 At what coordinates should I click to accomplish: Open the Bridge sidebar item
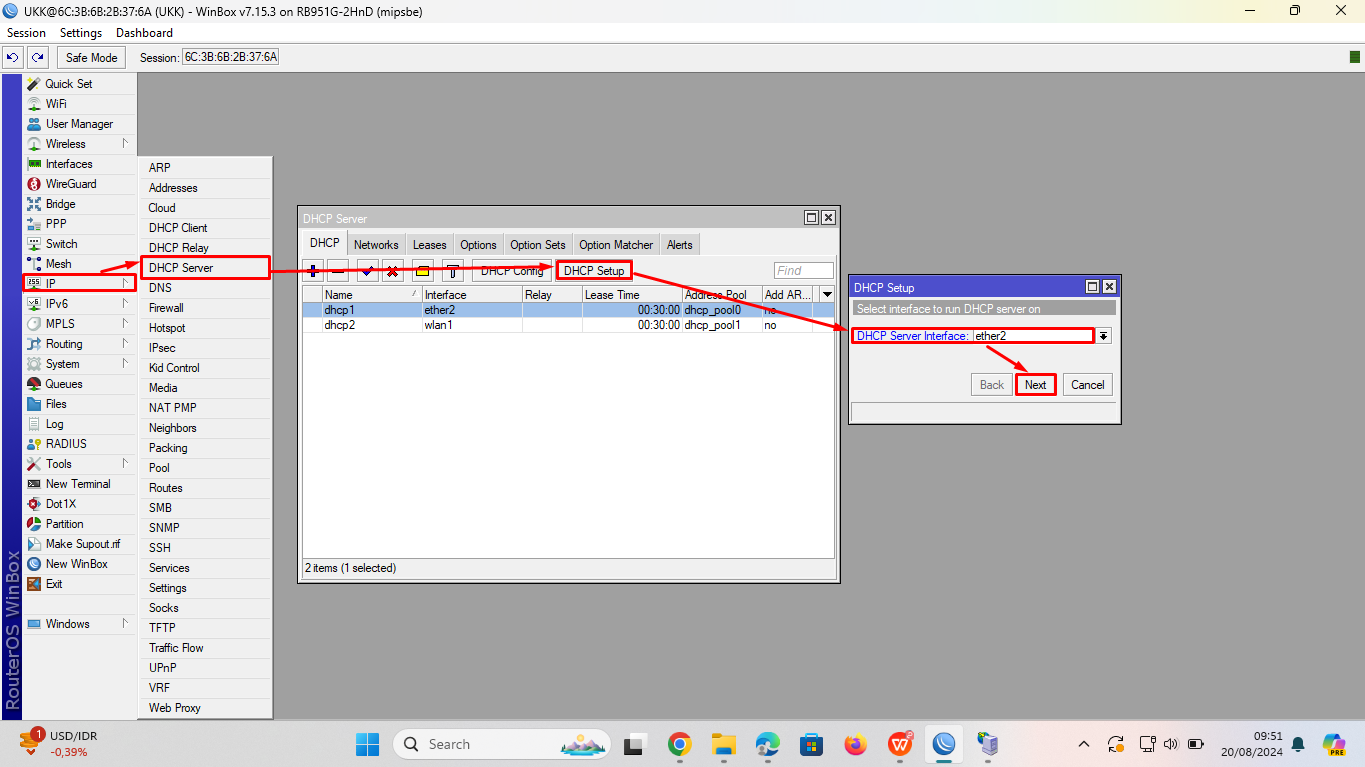pyautogui.click(x=60, y=204)
